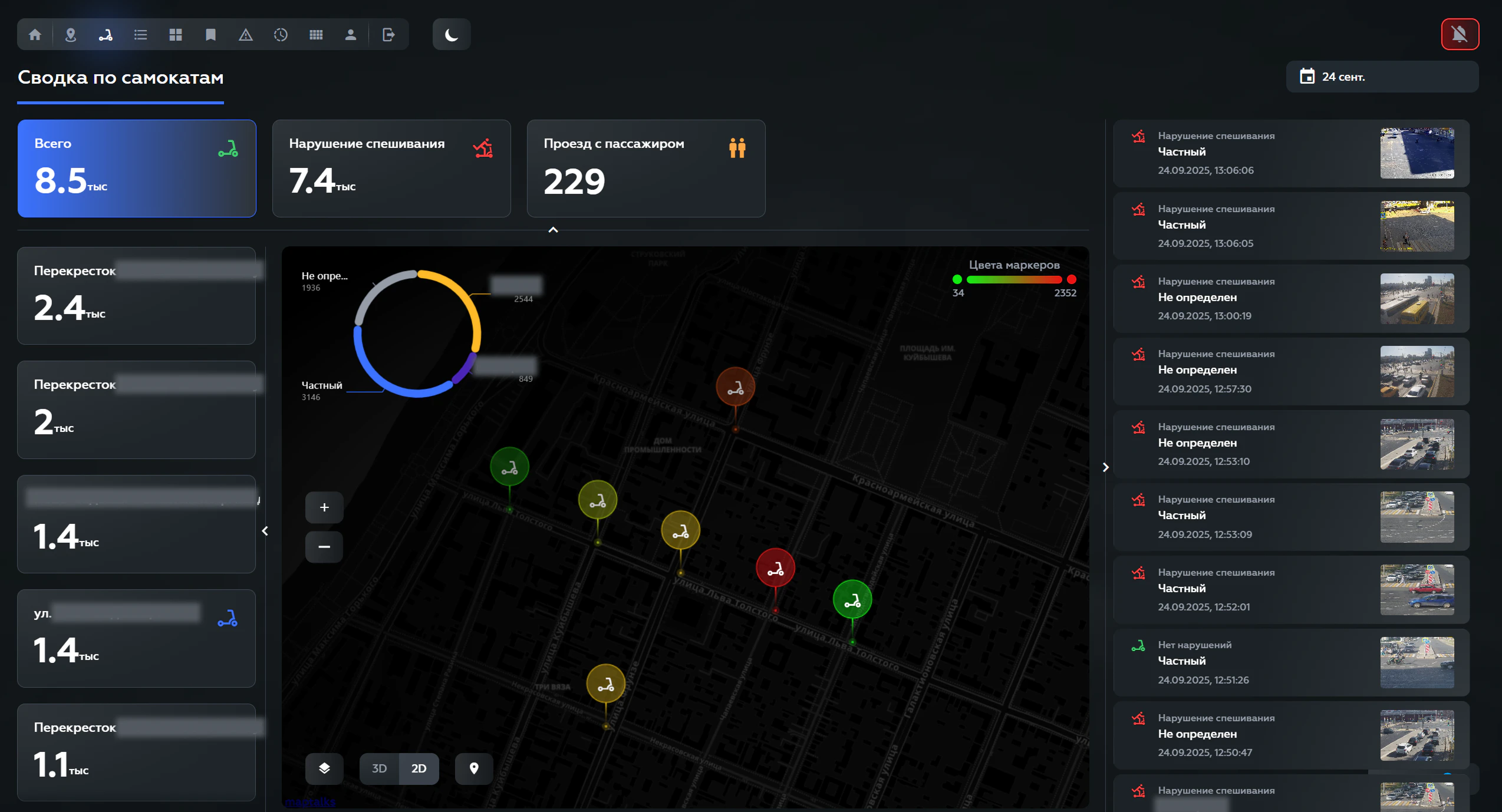
Task: Open the user profile icon
Action: click(351, 35)
